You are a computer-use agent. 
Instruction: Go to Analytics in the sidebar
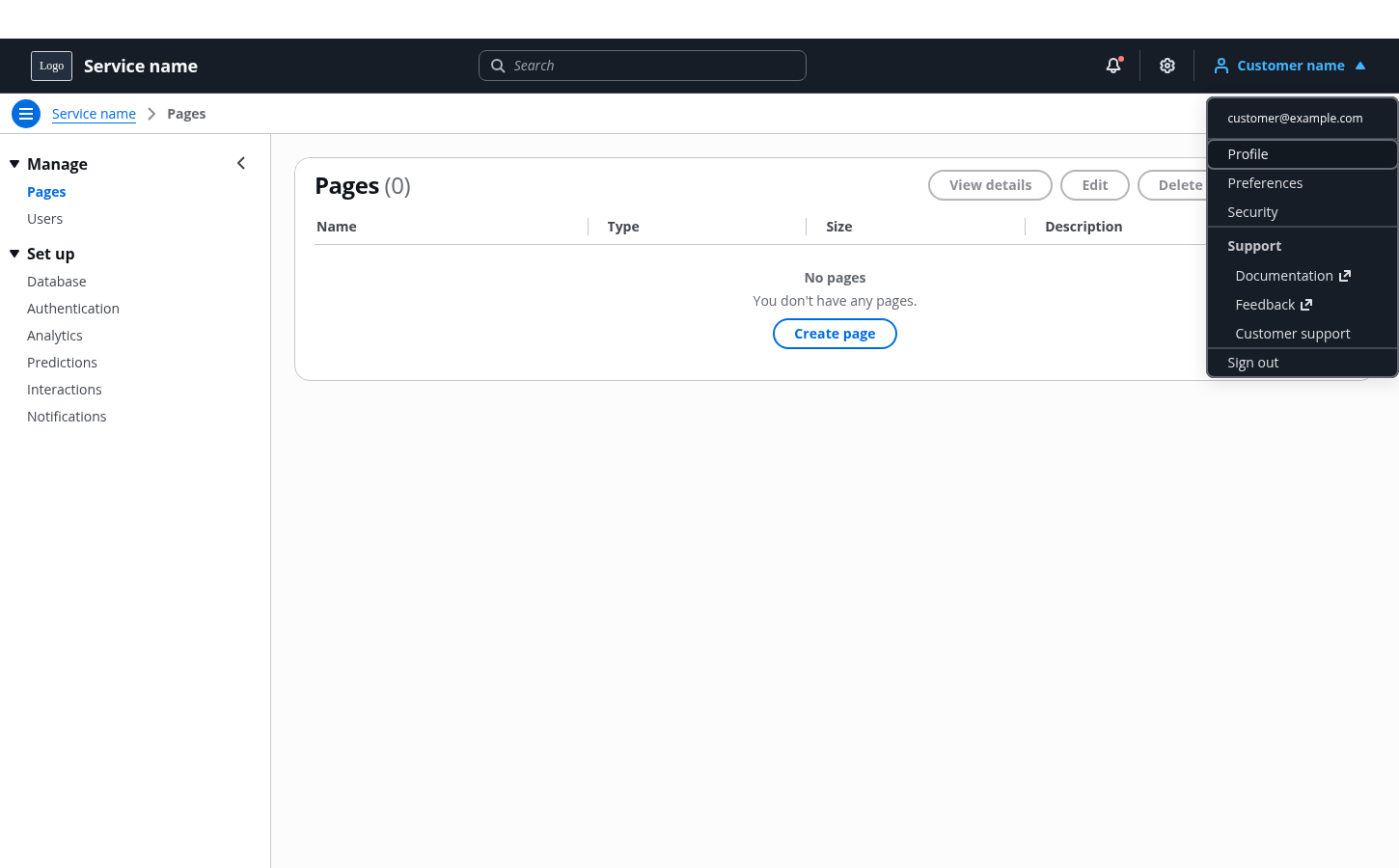[x=55, y=336]
